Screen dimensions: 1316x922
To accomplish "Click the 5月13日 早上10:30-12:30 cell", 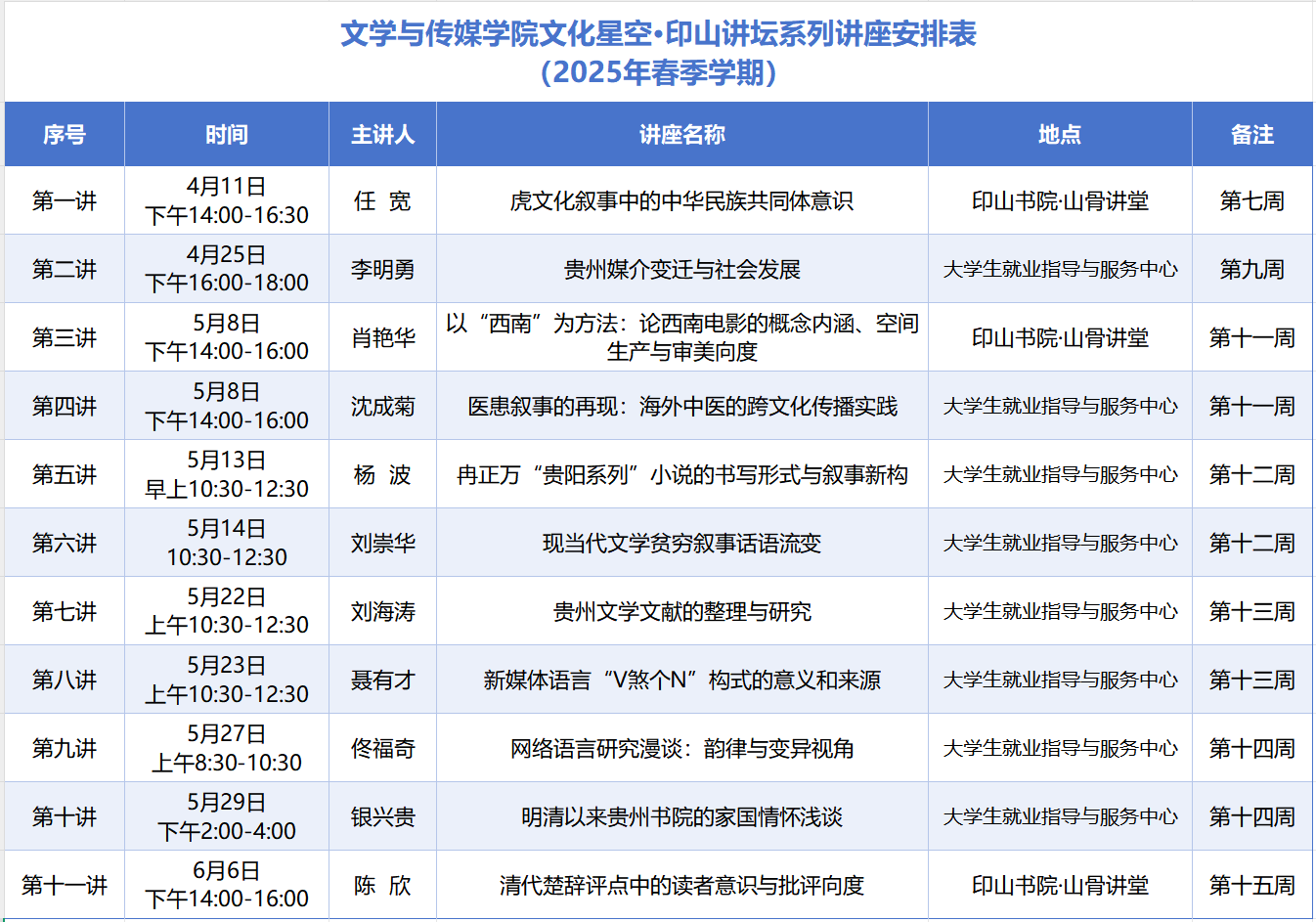I will tap(226, 474).
